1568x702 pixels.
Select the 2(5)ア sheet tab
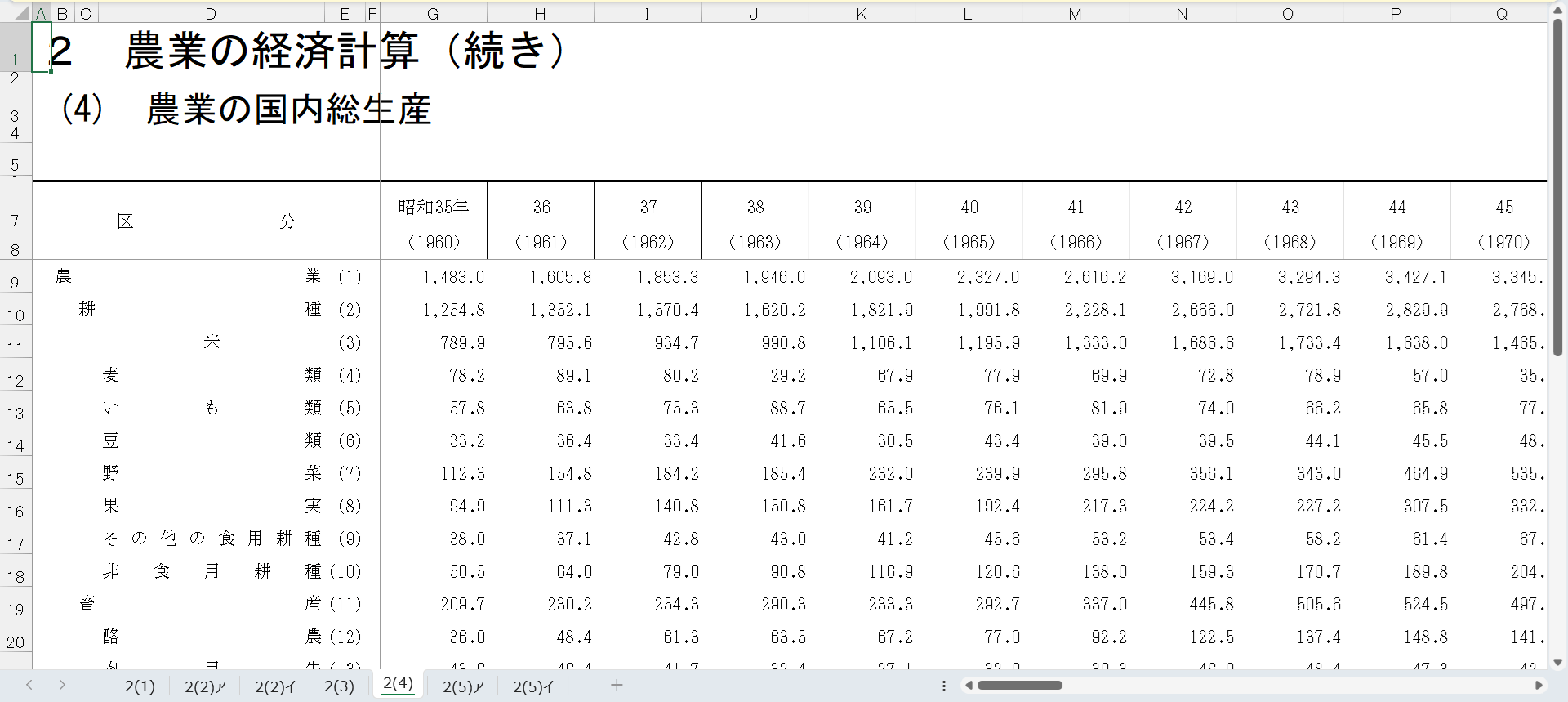coord(463,686)
